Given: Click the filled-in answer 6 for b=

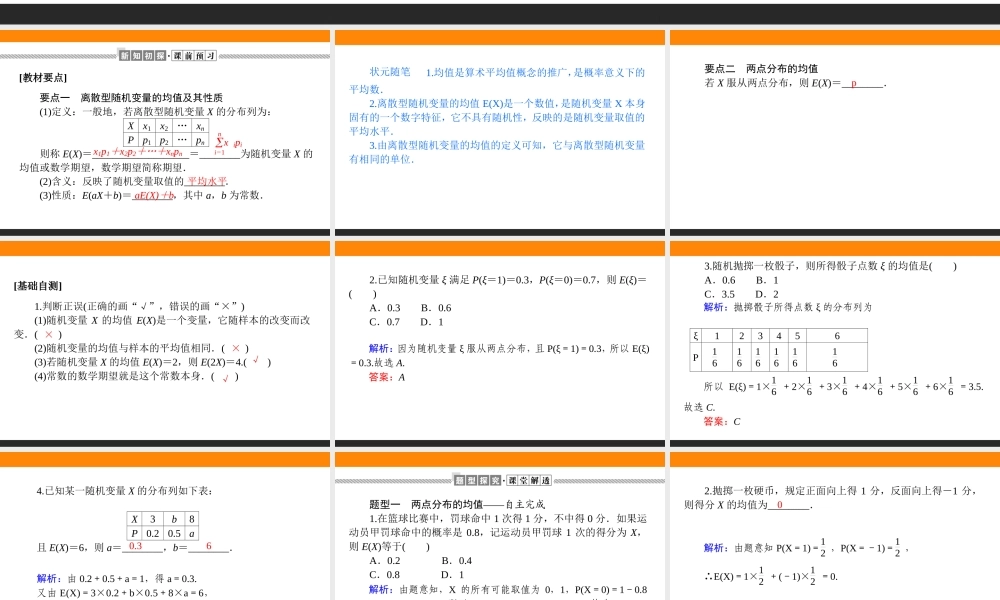Looking at the screenshot, I should point(209,546).
